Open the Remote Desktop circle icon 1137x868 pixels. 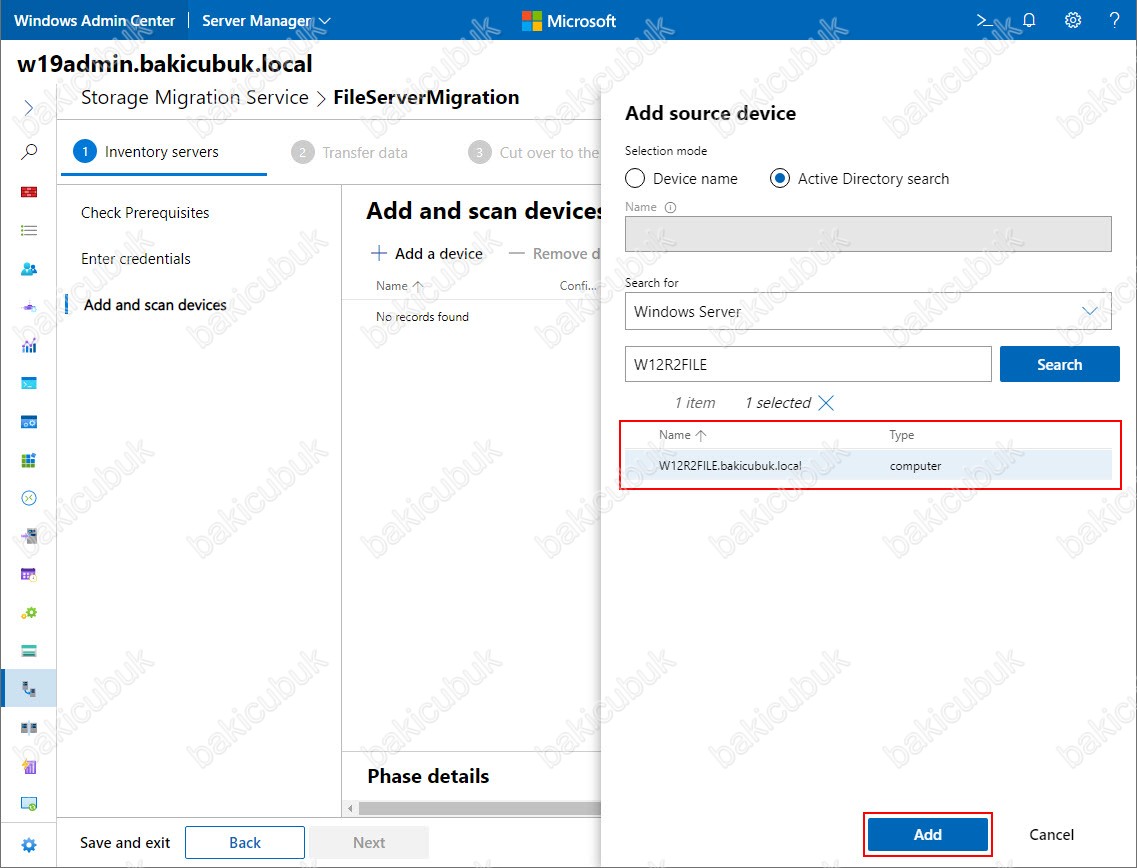click(x=29, y=498)
